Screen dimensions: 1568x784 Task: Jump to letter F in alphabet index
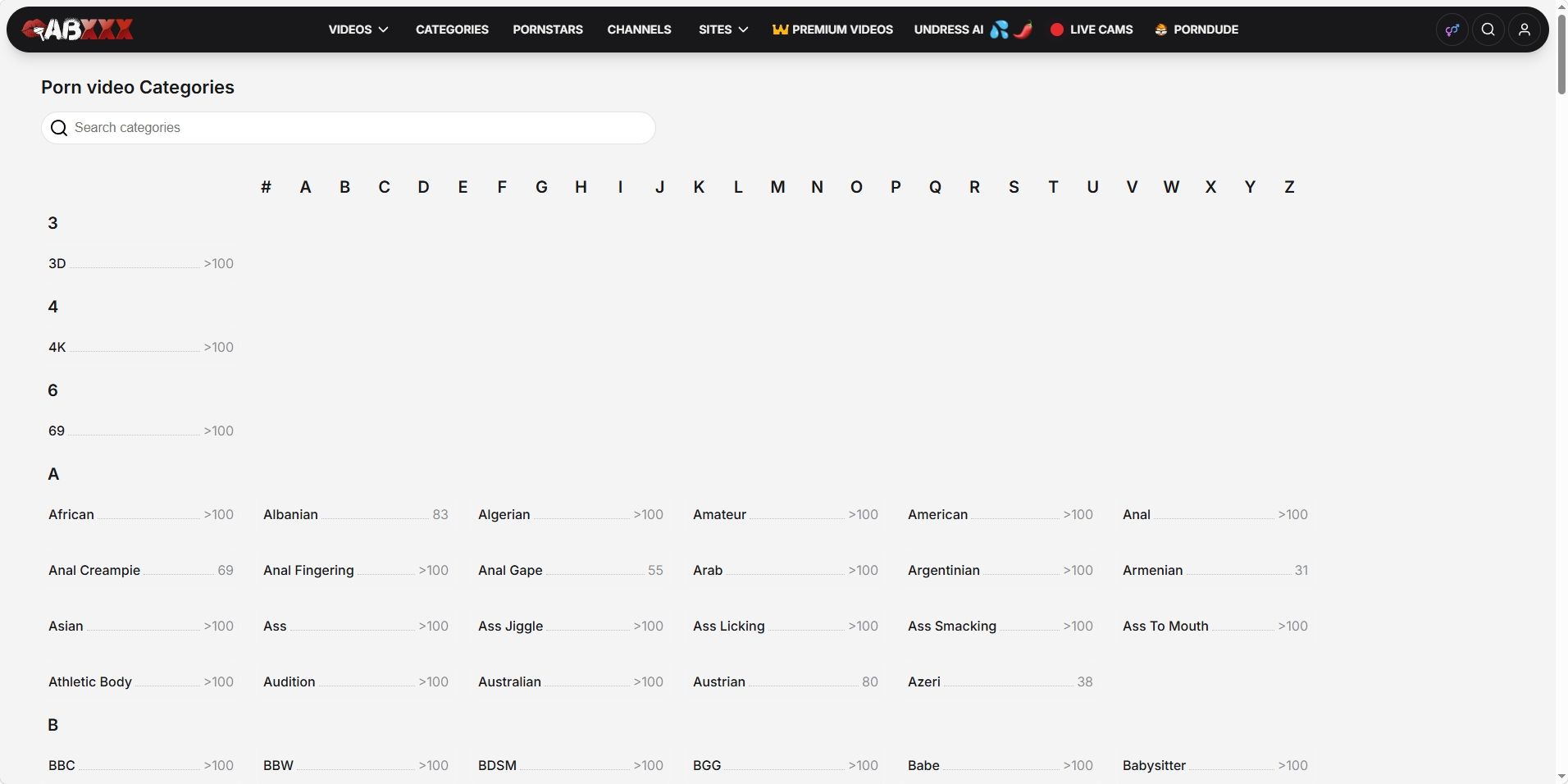pos(502,187)
